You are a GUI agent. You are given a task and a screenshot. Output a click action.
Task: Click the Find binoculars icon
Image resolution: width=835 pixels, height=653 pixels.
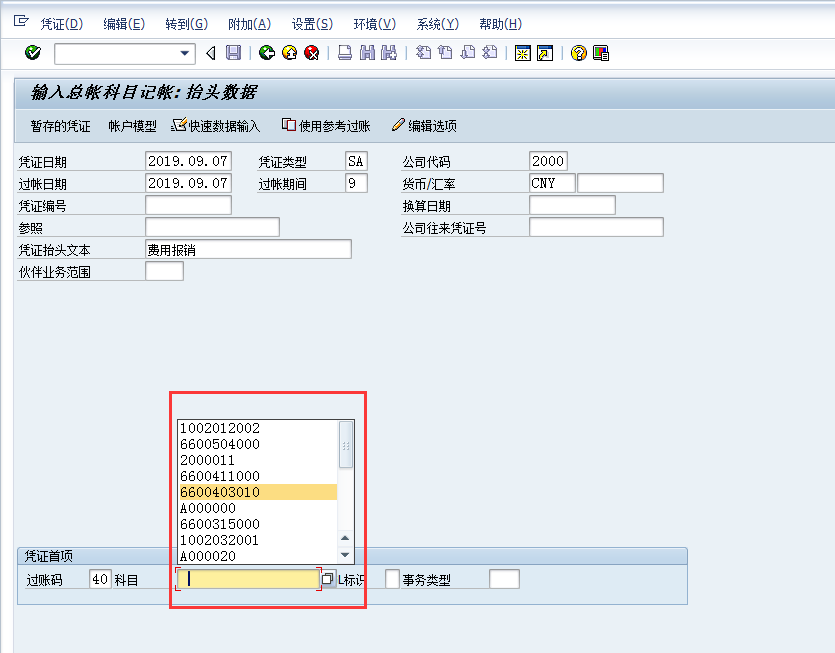click(367, 53)
